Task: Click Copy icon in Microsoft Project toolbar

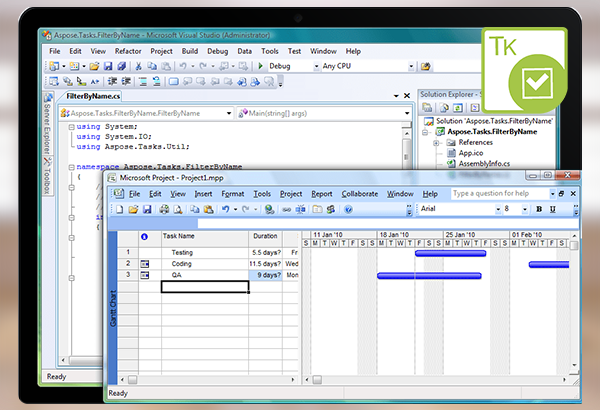Action: click(x=195, y=209)
